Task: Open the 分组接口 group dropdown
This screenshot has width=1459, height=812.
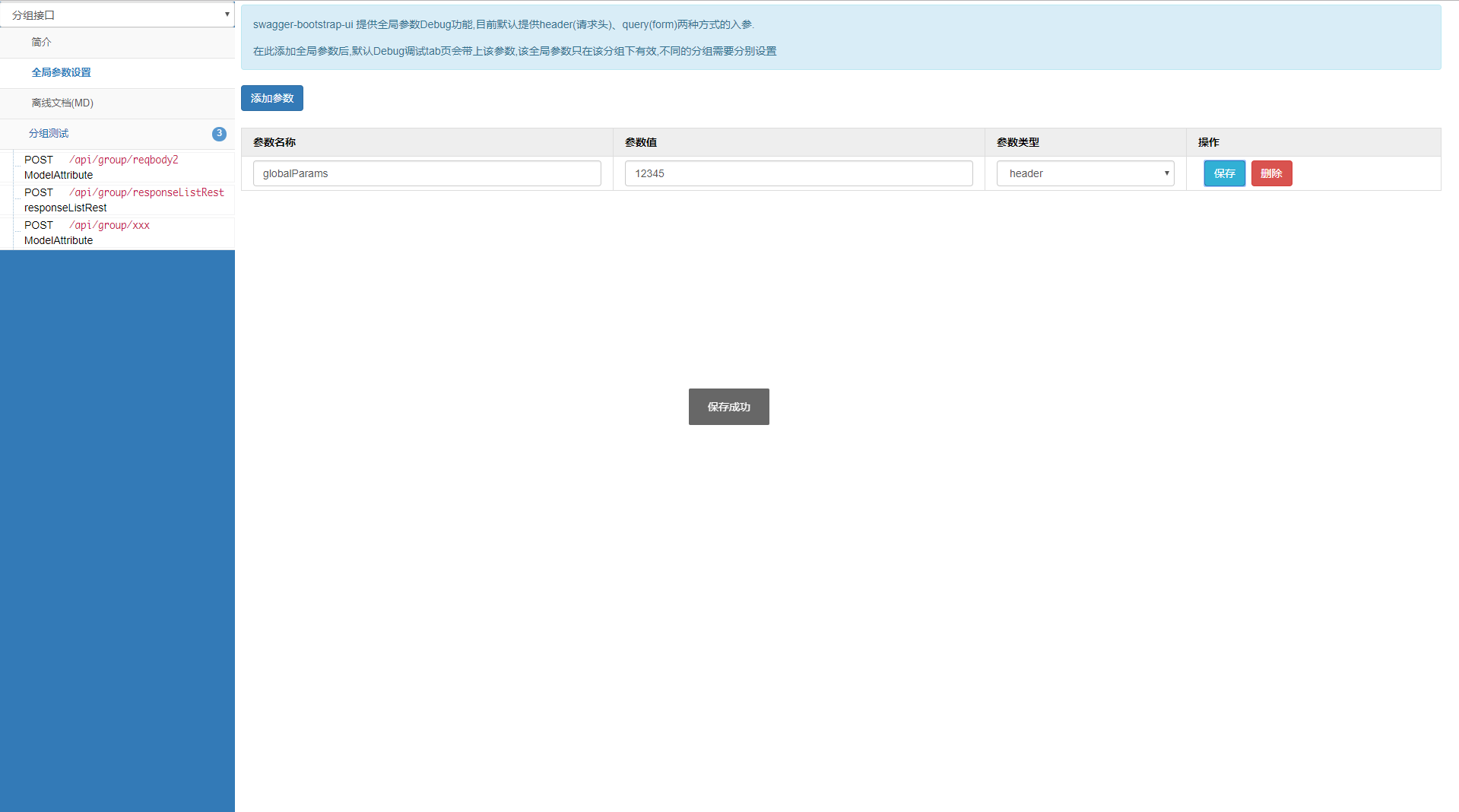Action: pyautogui.click(x=117, y=14)
